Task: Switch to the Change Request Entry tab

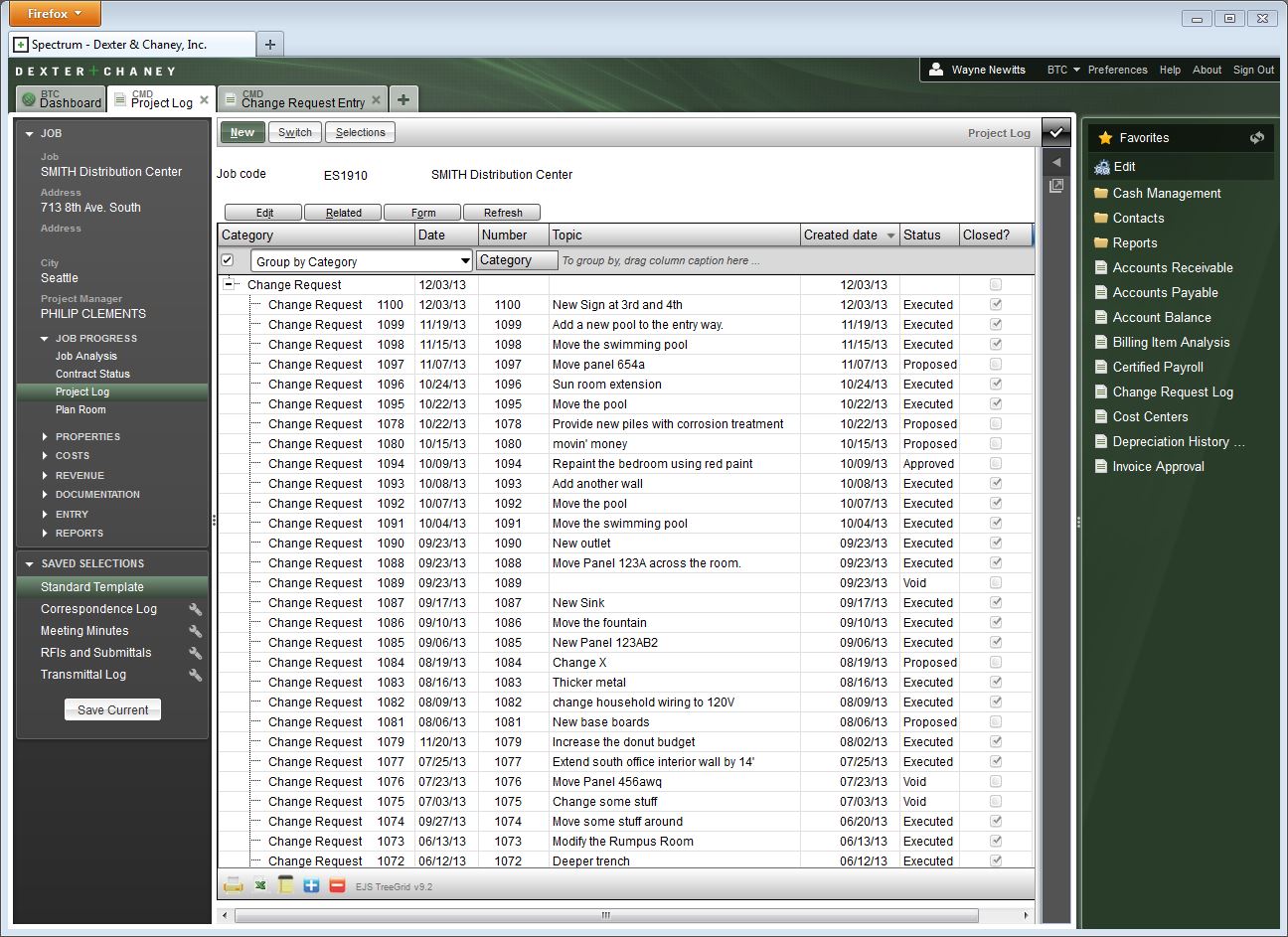Action: (302, 100)
